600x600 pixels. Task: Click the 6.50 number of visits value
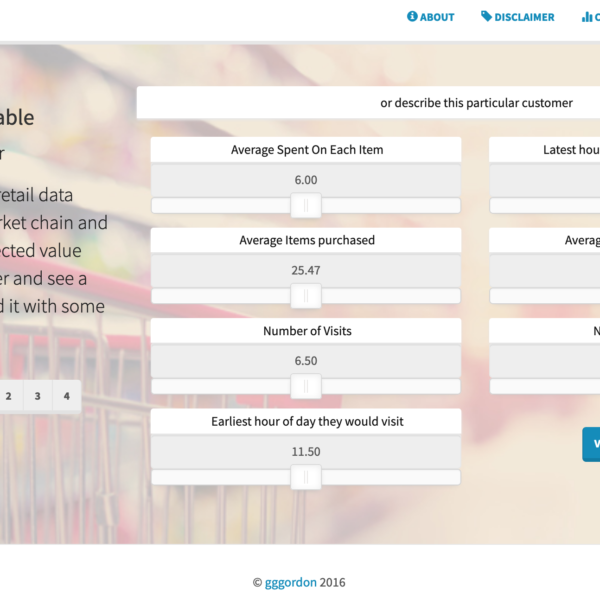point(306,361)
